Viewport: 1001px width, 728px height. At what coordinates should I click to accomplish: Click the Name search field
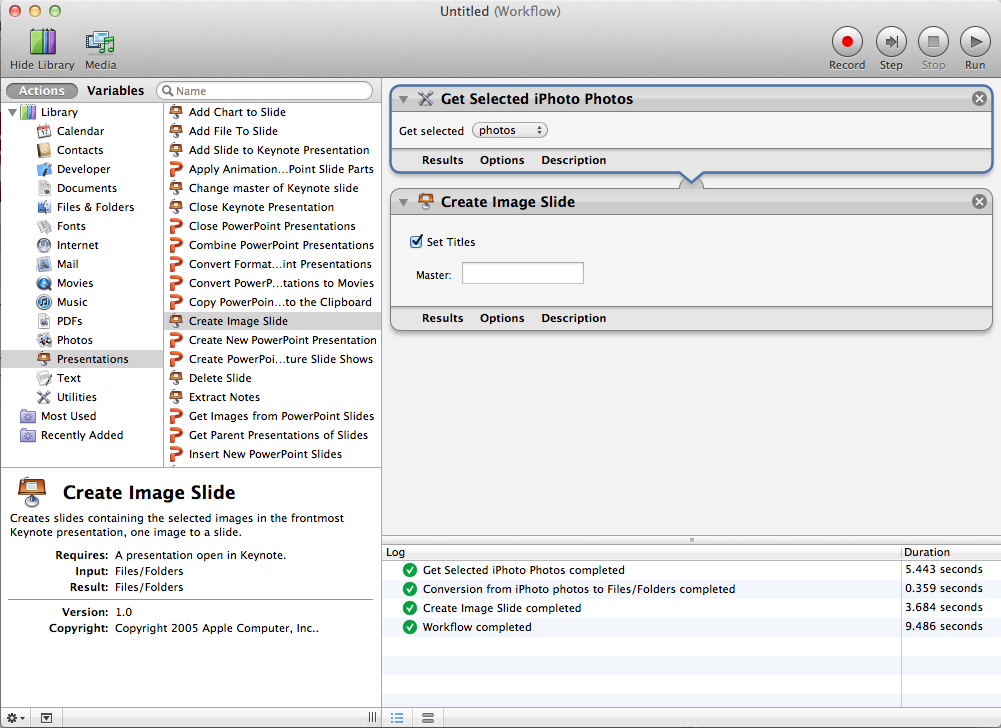pyautogui.click(x=264, y=91)
